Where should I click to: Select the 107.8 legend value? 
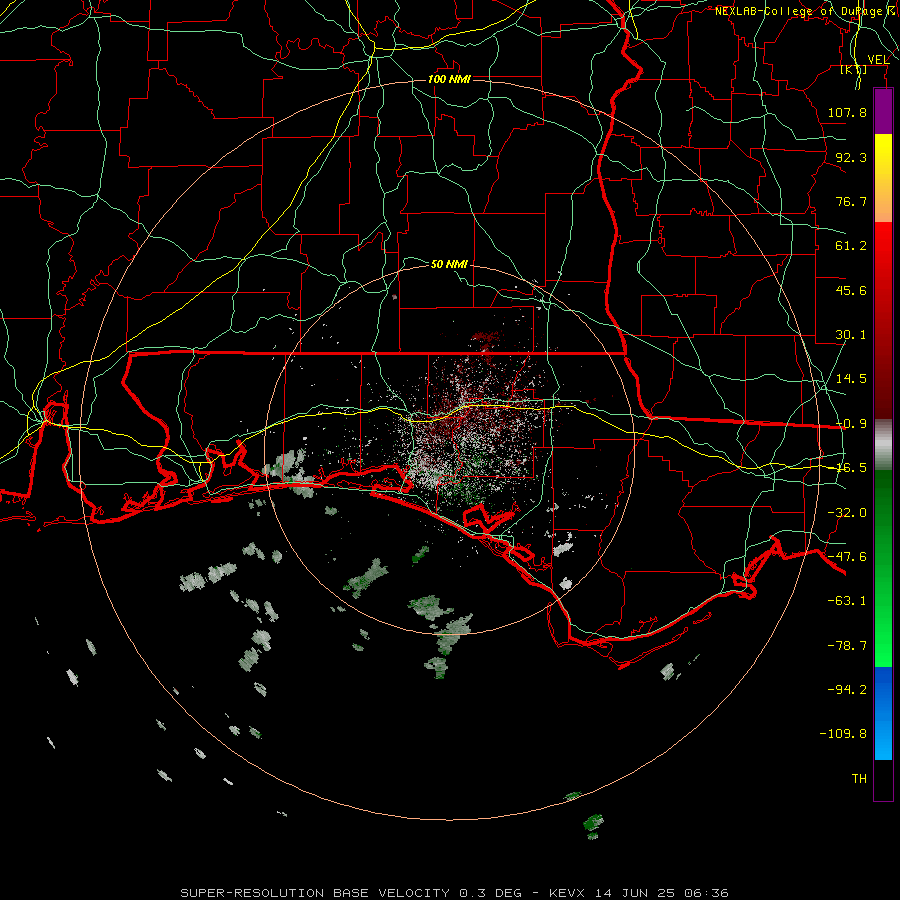[x=847, y=112]
